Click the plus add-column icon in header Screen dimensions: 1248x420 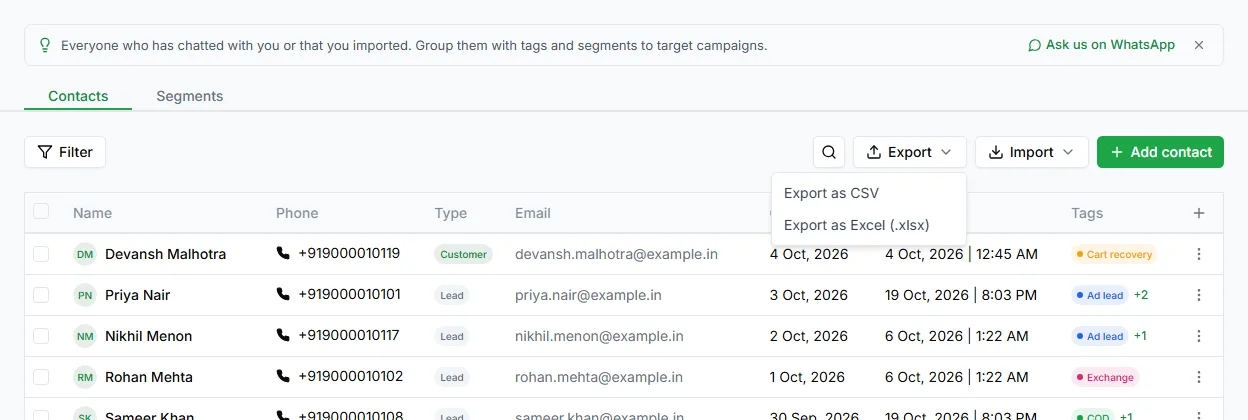[1199, 213]
